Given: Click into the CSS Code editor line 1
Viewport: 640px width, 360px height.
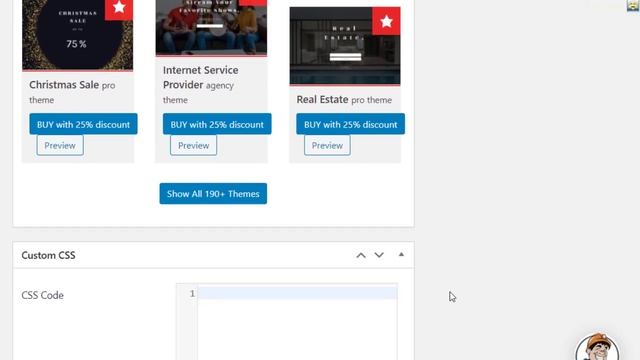Looking at the screenshot, I should 297,293.
